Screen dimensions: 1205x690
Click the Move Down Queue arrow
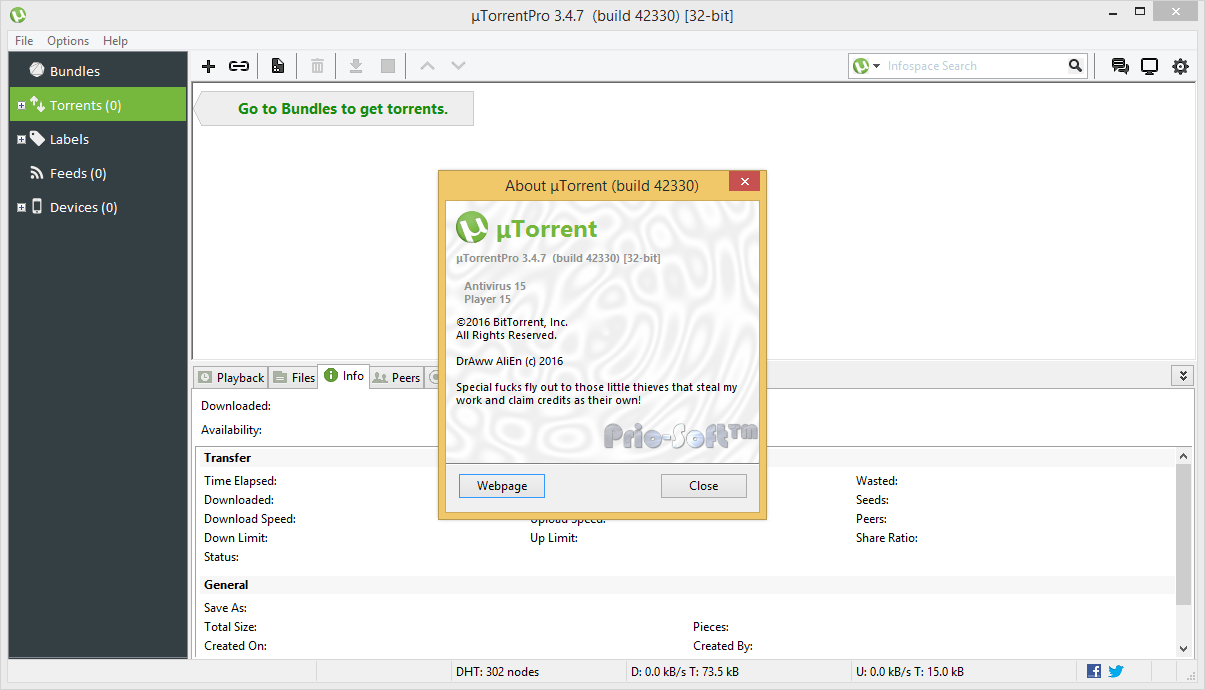coord(458,66)
